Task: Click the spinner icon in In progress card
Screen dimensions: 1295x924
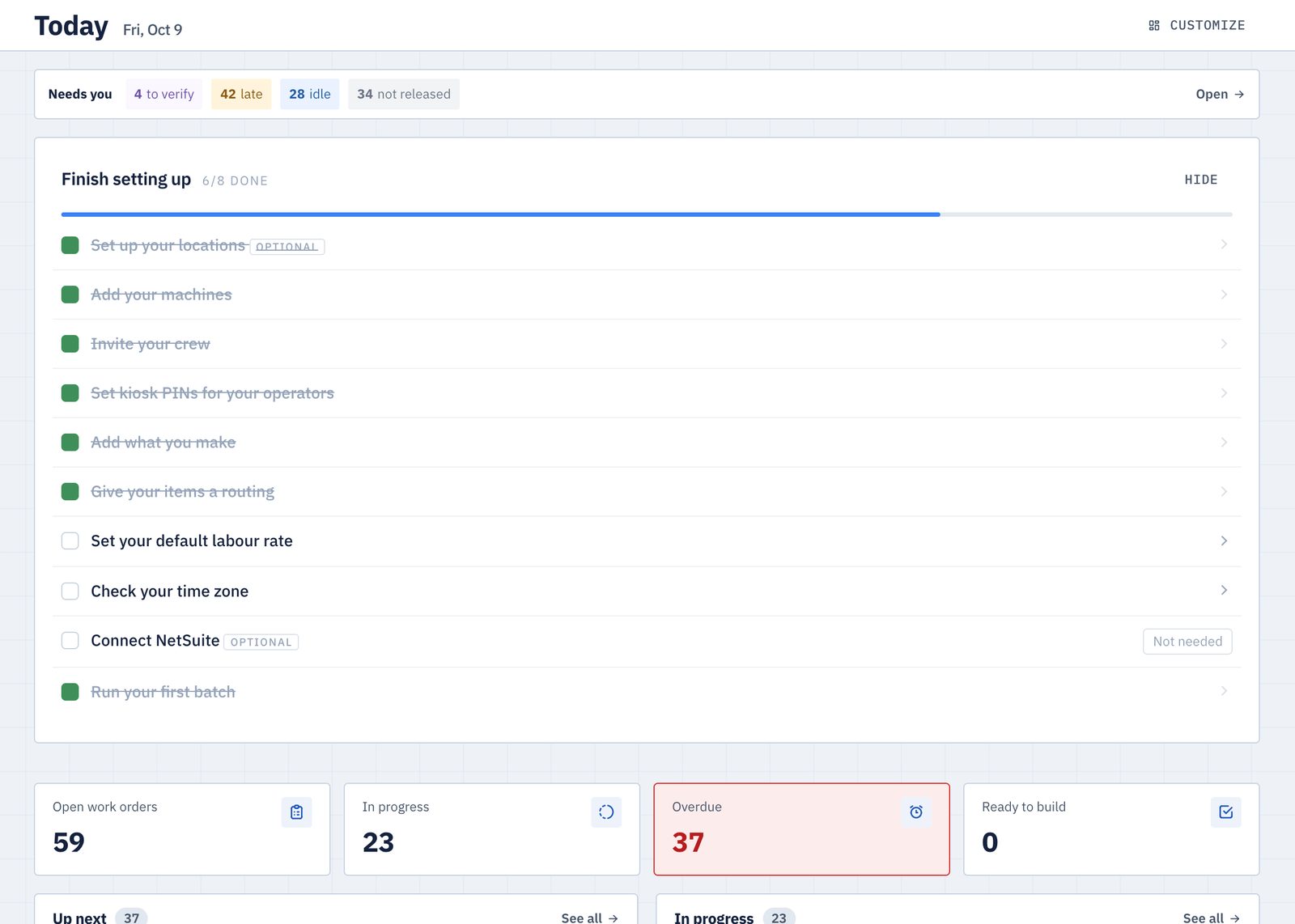Action: point(606,812)
